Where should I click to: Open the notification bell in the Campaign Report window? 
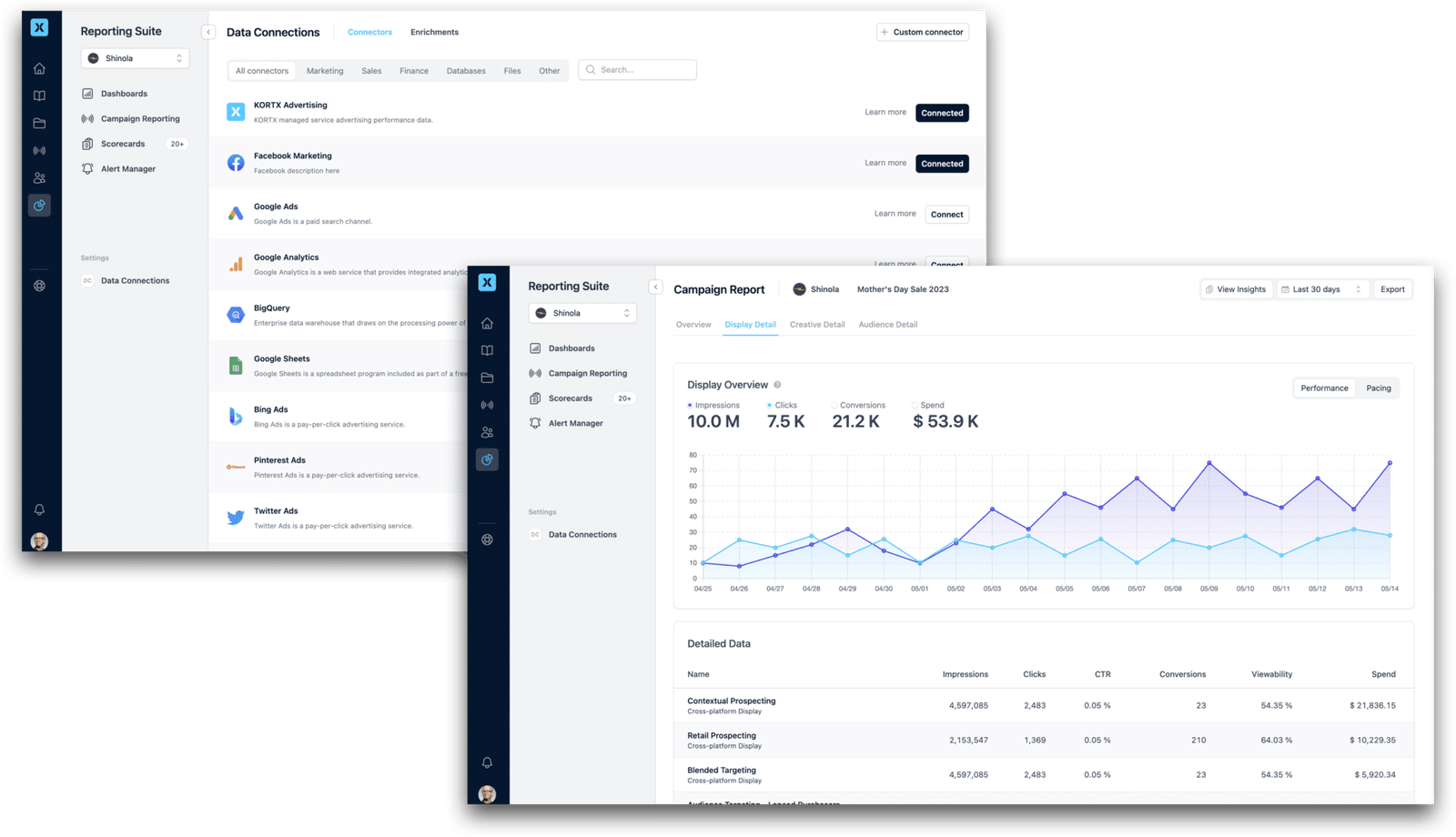coord(487,762)
